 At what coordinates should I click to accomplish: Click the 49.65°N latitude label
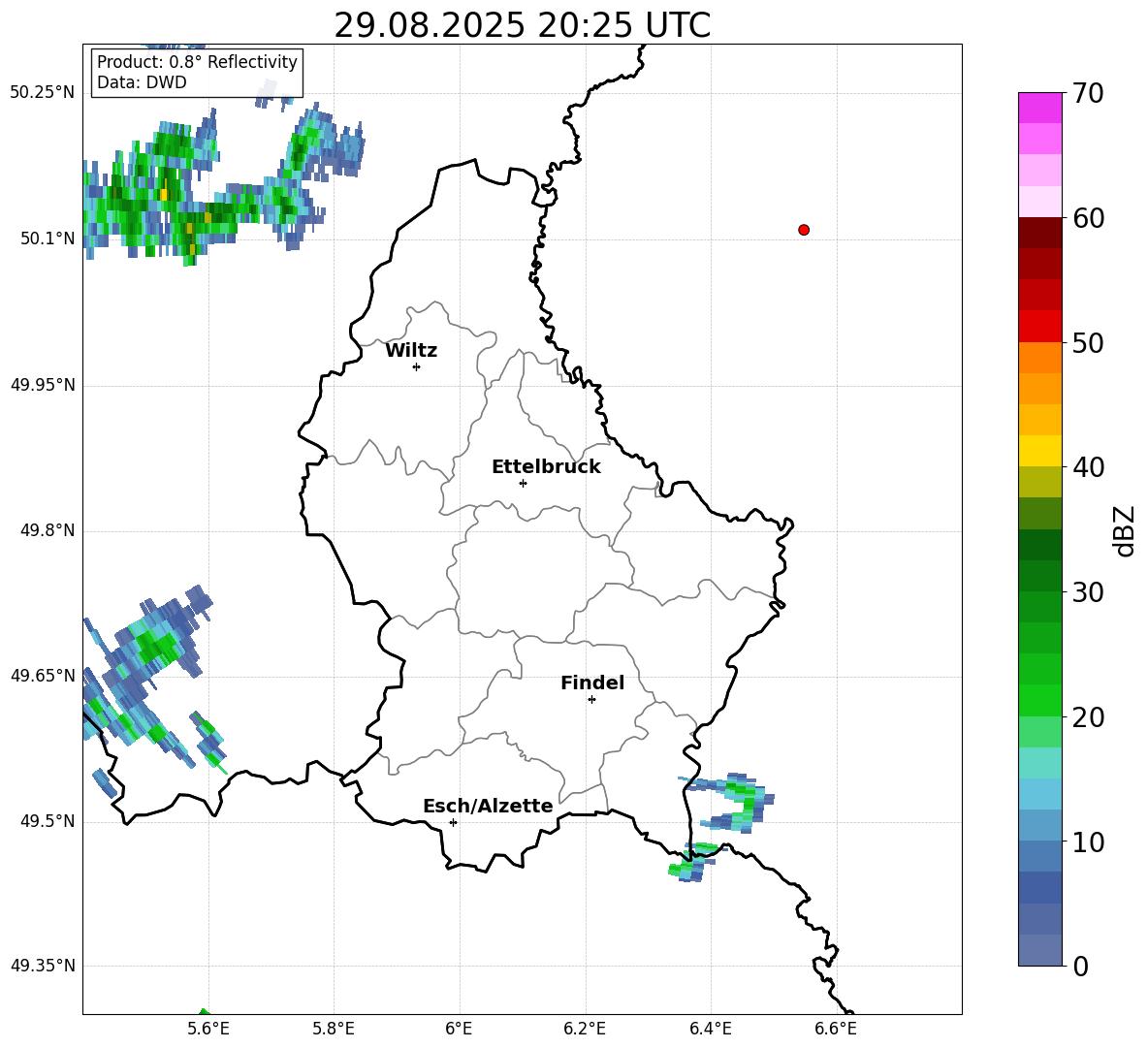pos(43,676)
